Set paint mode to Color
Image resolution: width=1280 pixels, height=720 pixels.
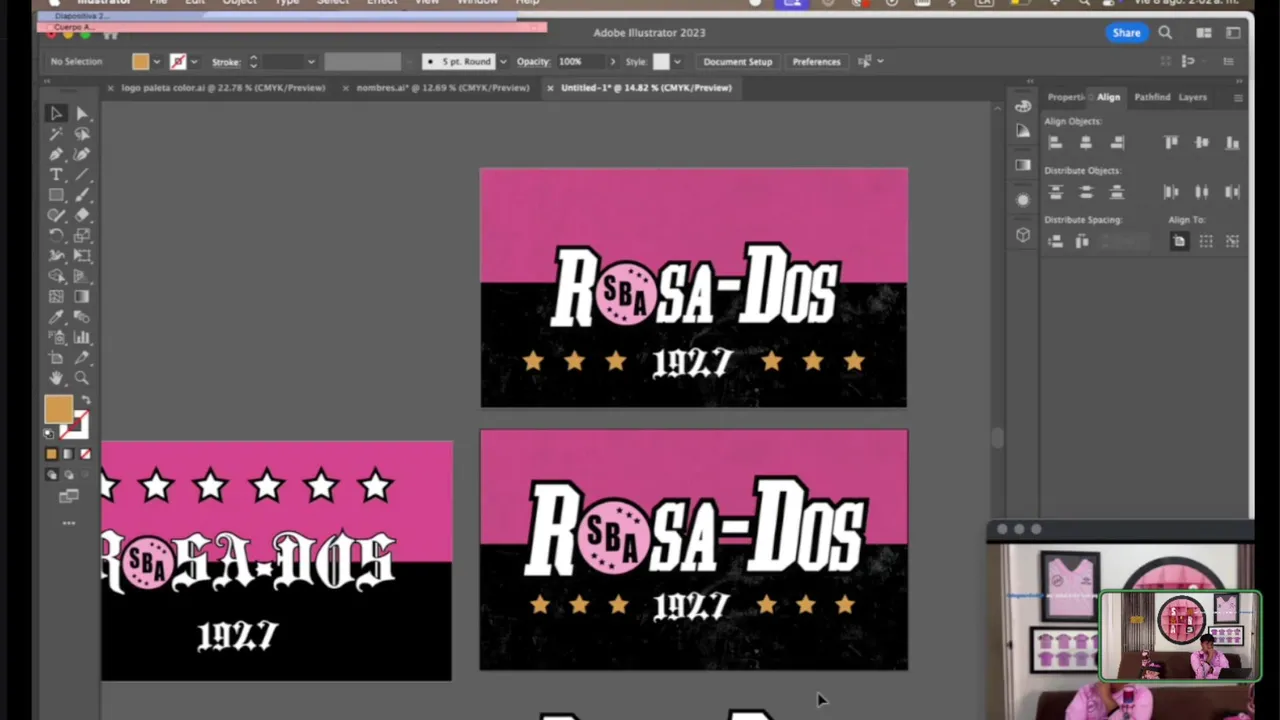pyautogui.click(x=52, y=454)
